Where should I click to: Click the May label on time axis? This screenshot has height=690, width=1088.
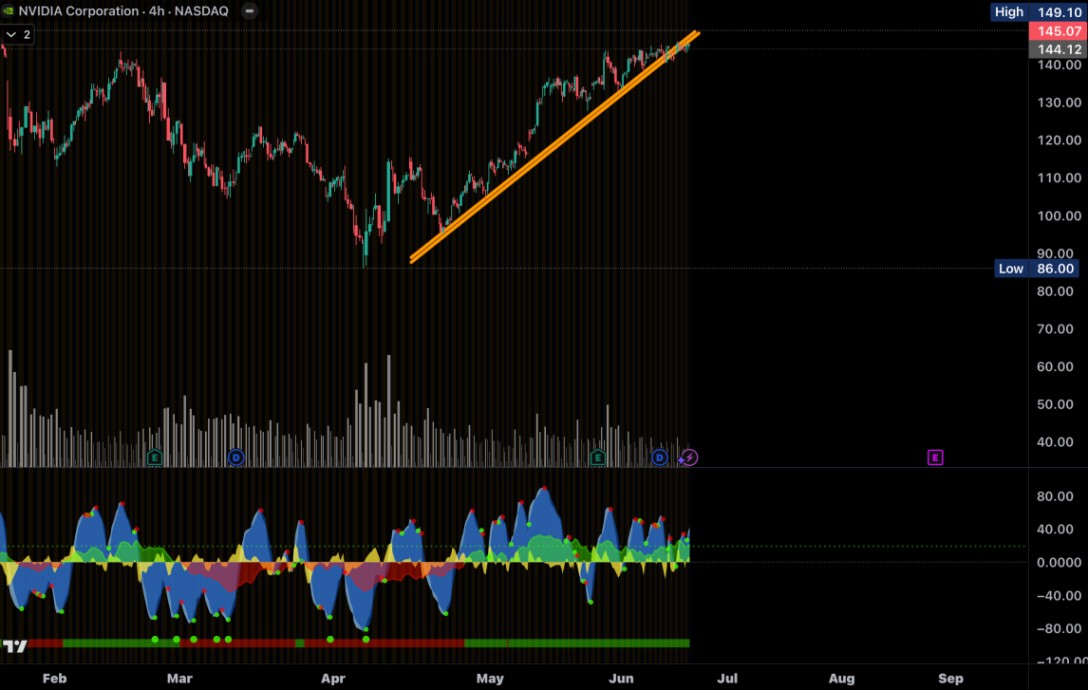click(490, 679)
